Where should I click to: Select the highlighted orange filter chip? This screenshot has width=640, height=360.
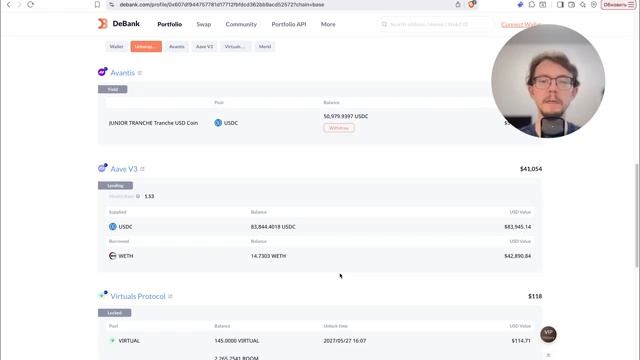(x=146, y=47)
